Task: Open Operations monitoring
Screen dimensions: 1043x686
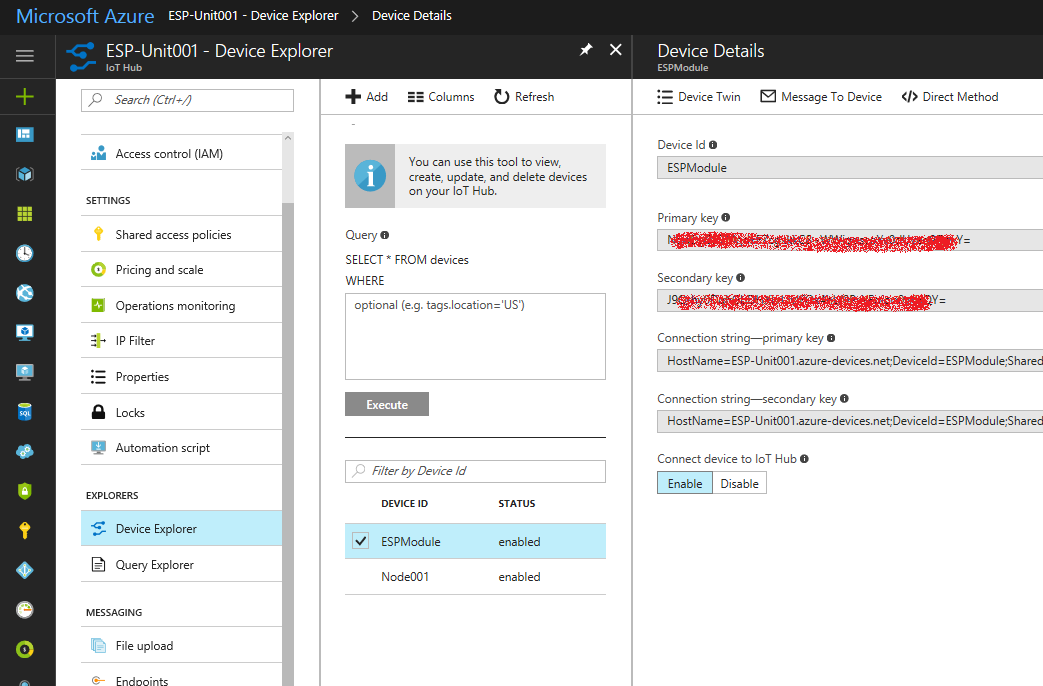Action: click(181, 305)
